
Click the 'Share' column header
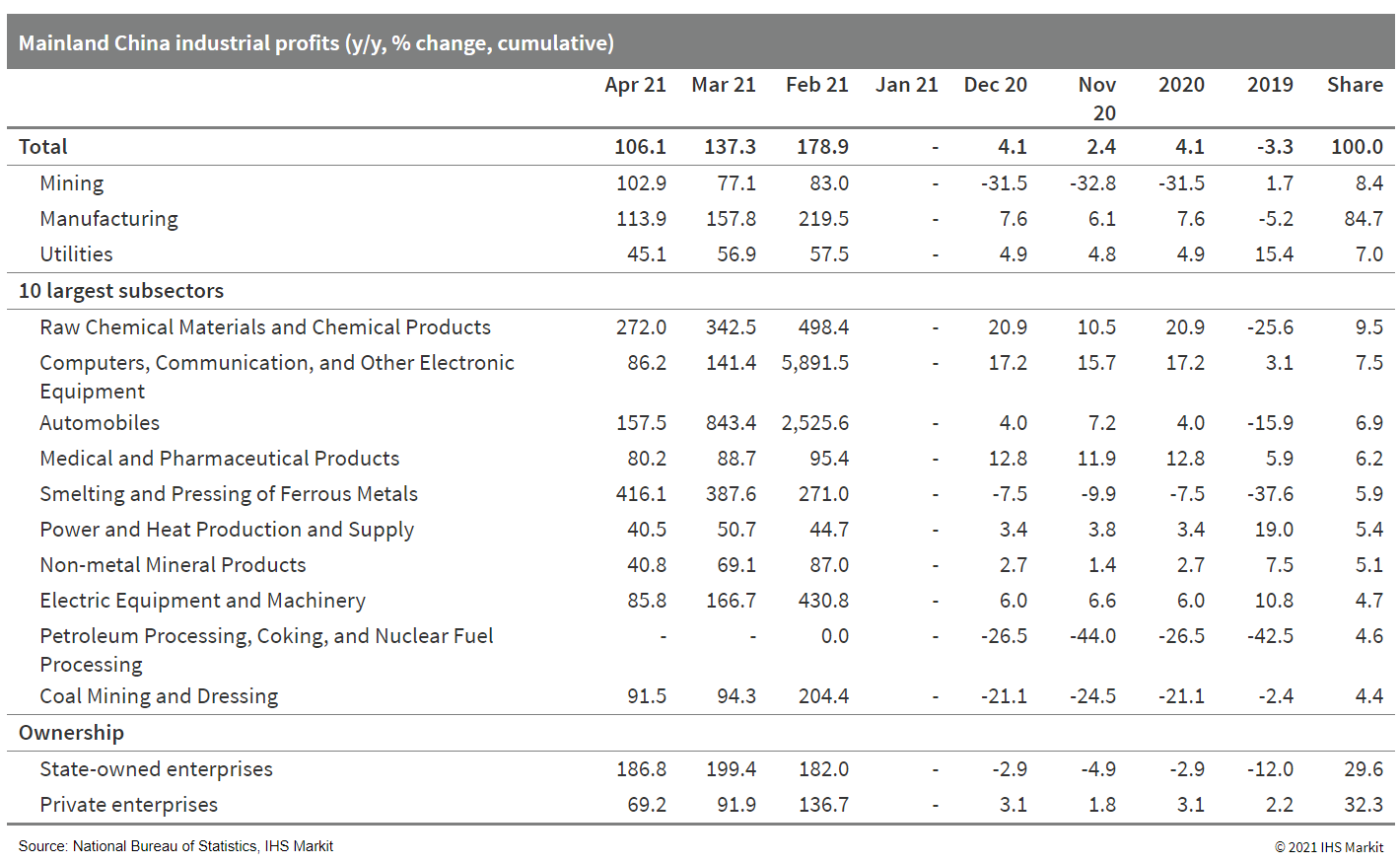click(1355, 85)
